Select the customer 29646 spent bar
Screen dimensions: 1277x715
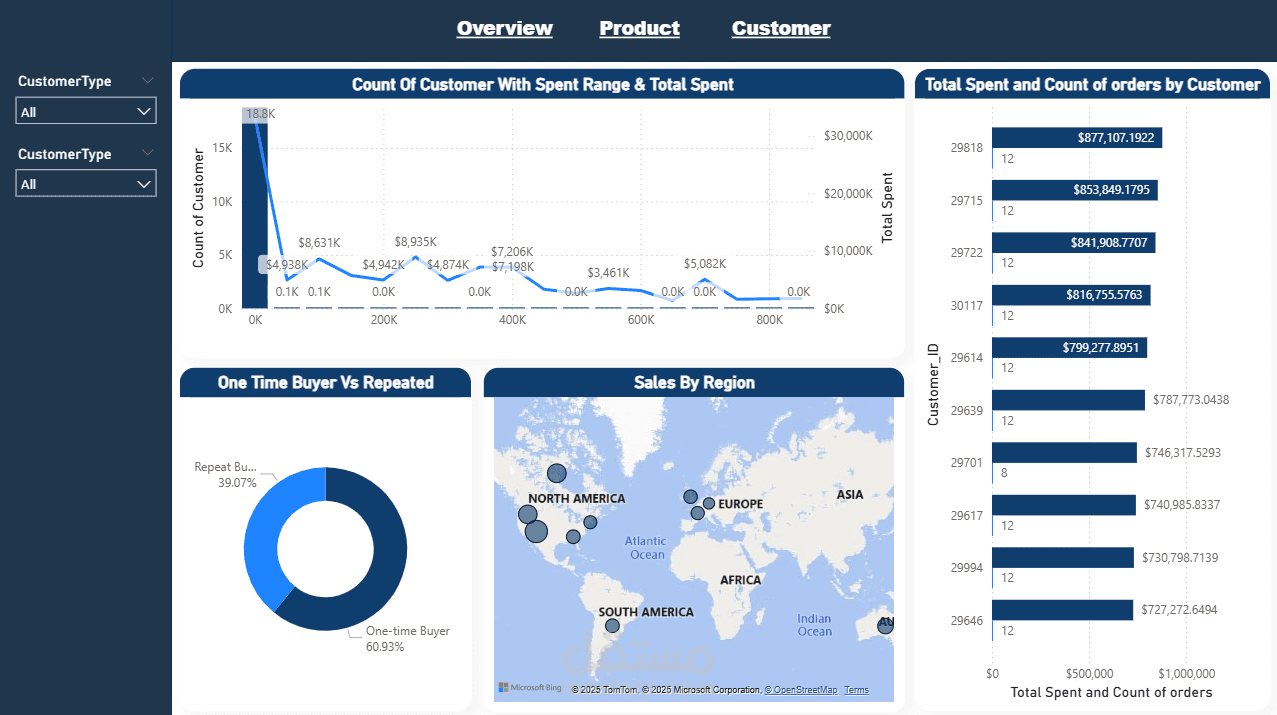[1062, 610]
